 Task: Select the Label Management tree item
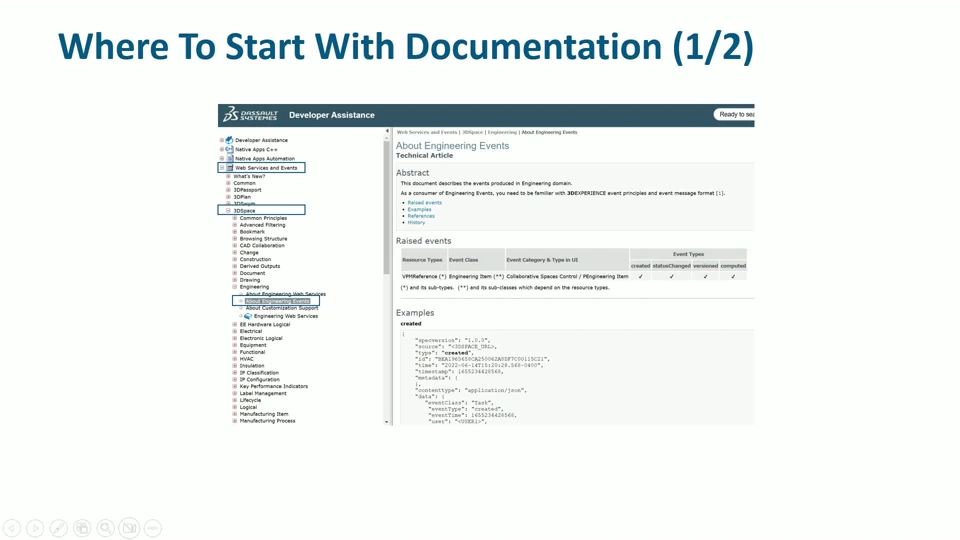[x=263, y=394]
